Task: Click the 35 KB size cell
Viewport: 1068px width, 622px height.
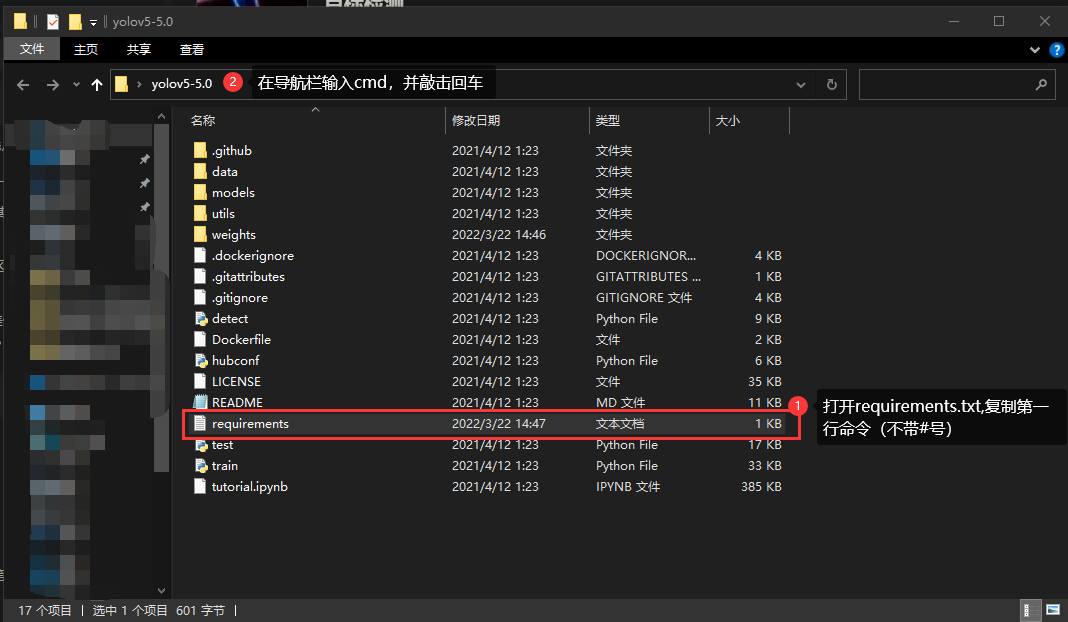Action: (x=764, y=382)
